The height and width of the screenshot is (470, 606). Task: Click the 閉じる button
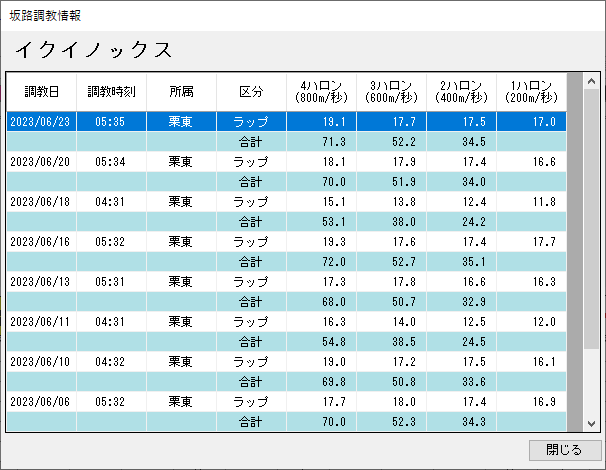pos(564,450)
